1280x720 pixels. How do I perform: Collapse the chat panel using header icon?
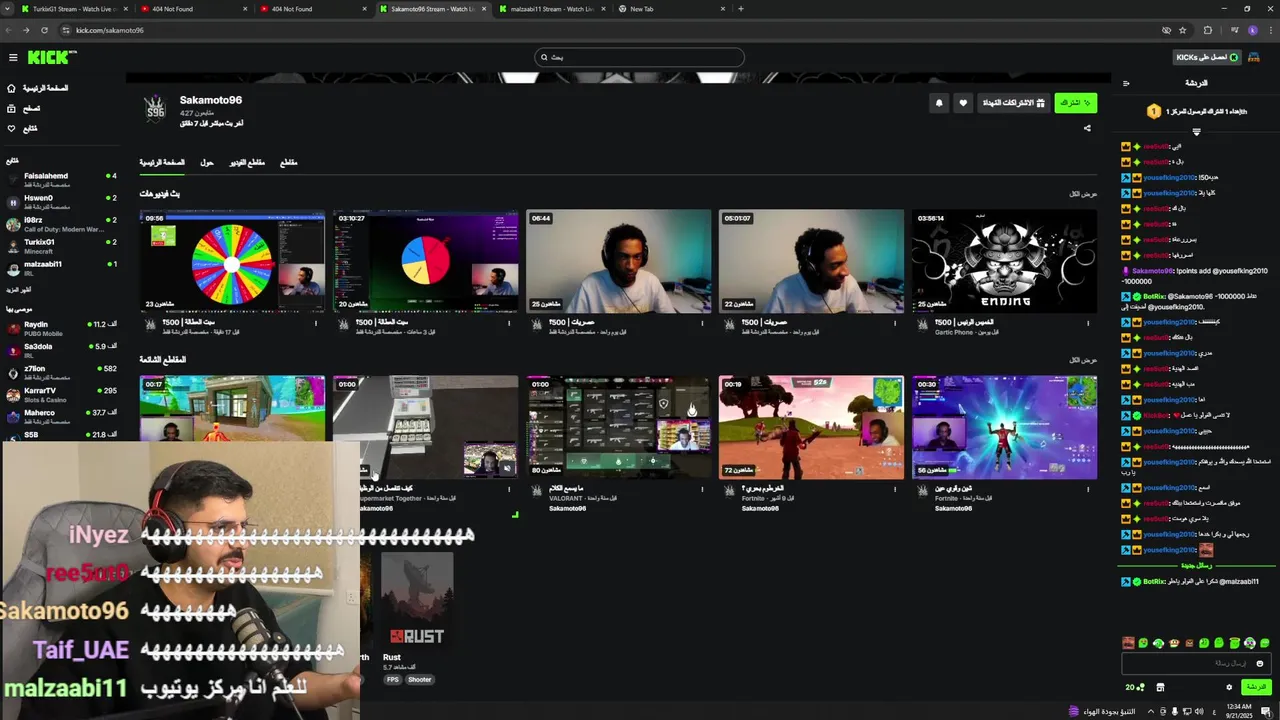(x=1126, y=83)
